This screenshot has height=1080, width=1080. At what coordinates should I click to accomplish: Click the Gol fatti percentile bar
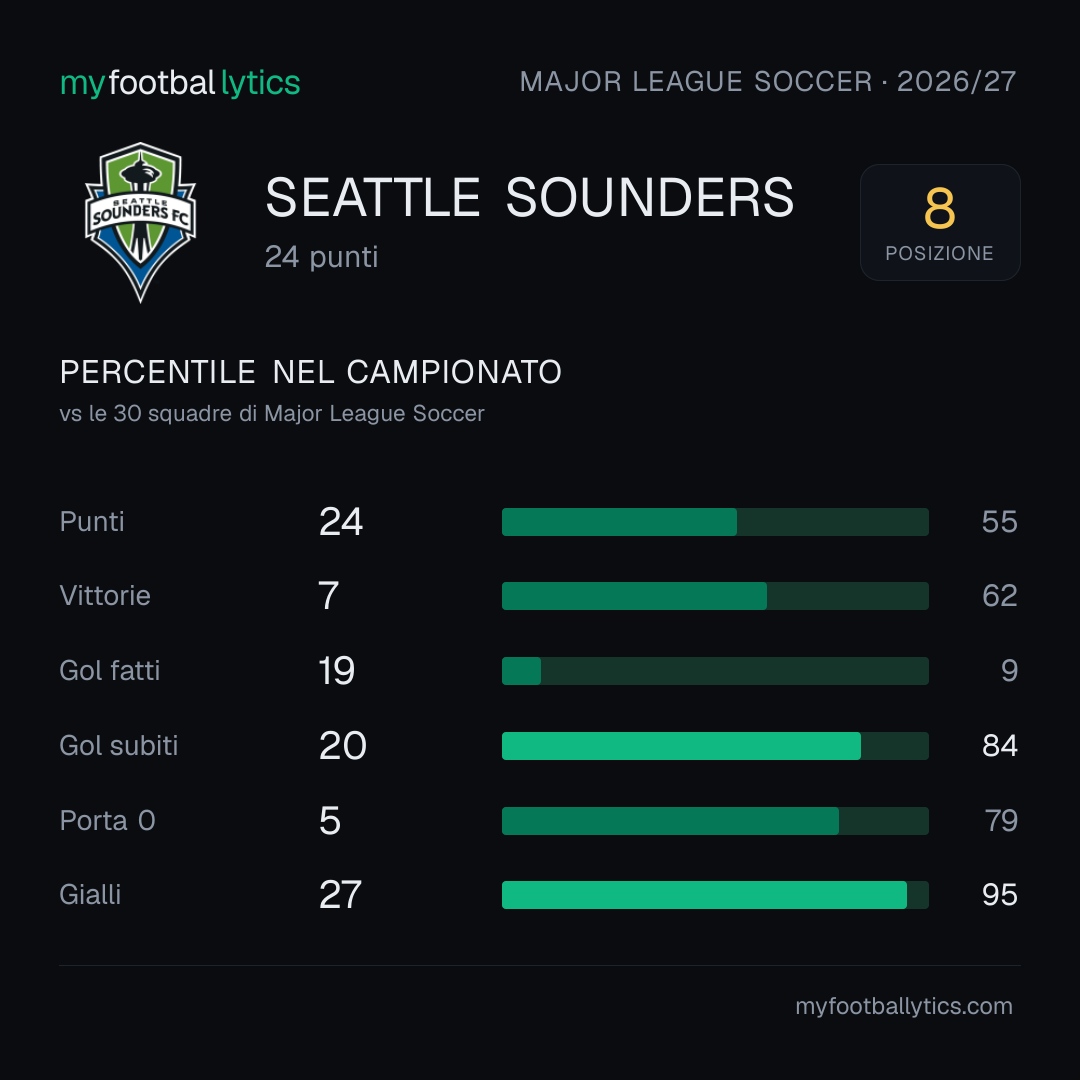coord(715,671)
